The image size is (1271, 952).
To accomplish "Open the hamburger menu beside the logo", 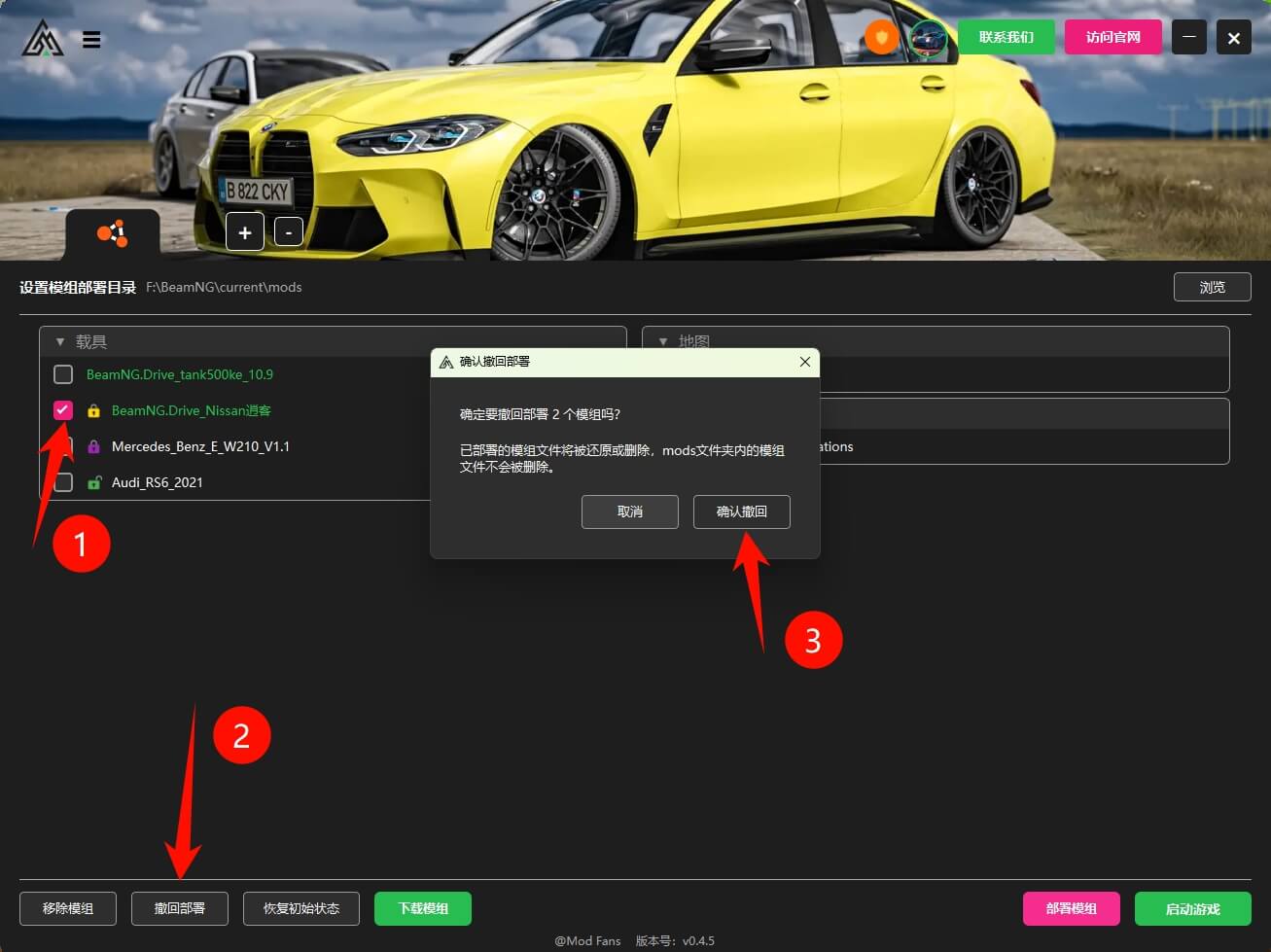I will (91, 40).
